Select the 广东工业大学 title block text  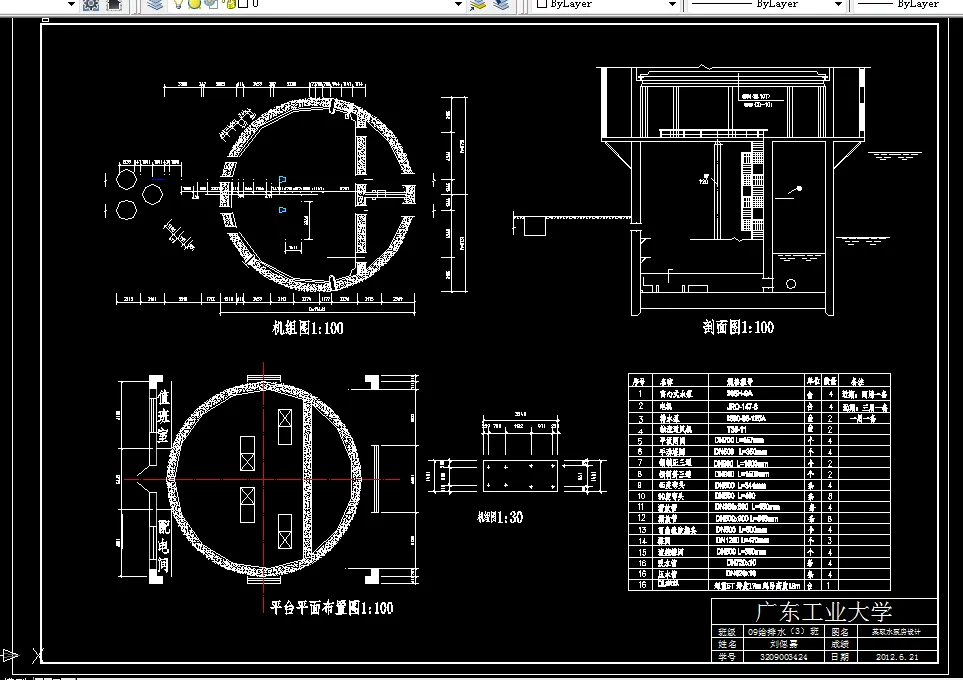(x=824, y=612)
